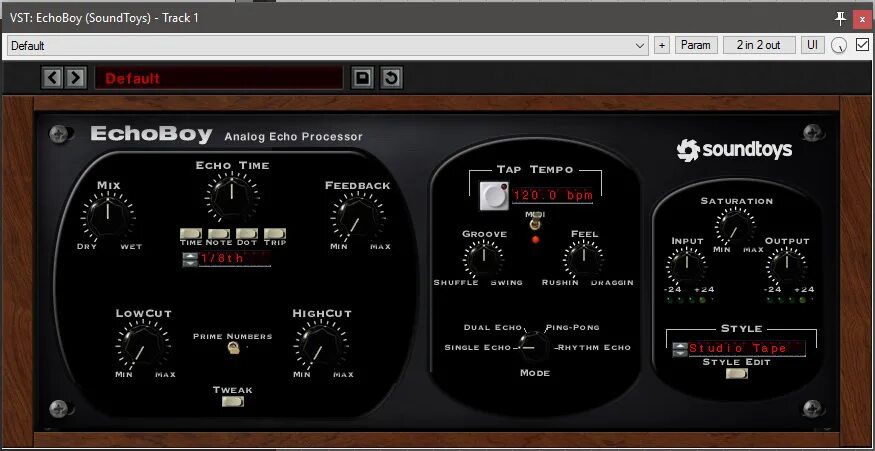Click the '2 in 2 out' routing button
The image size is (875, 451).
[759, 45]
